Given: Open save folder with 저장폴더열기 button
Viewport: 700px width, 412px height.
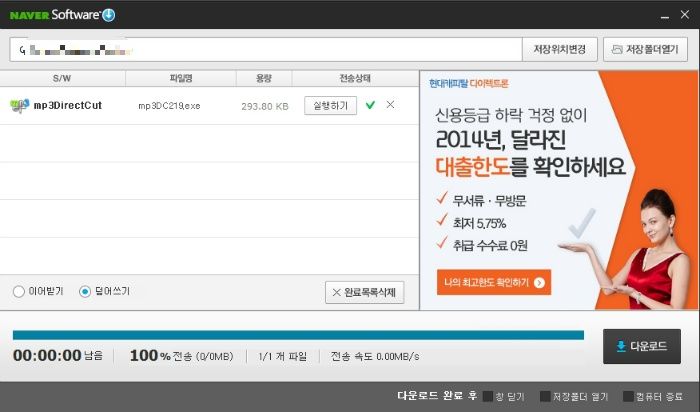Looking at the screenshot, I should [x=645, y=49].
